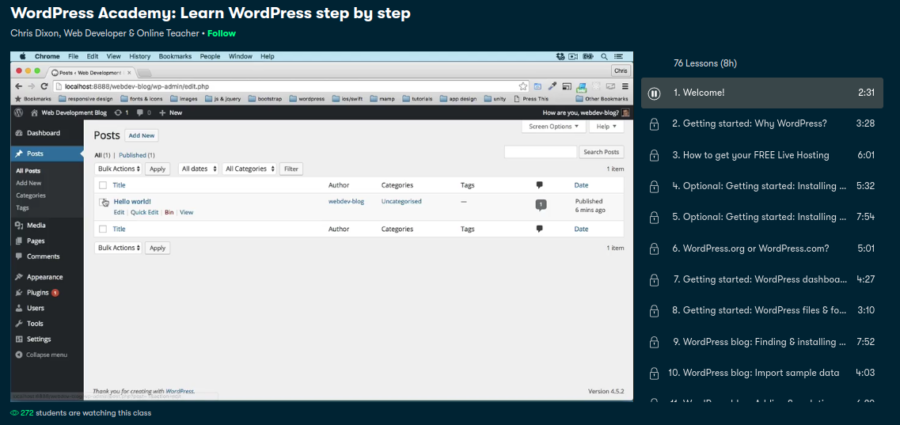Open the All dates dropdown

[199, 169]
